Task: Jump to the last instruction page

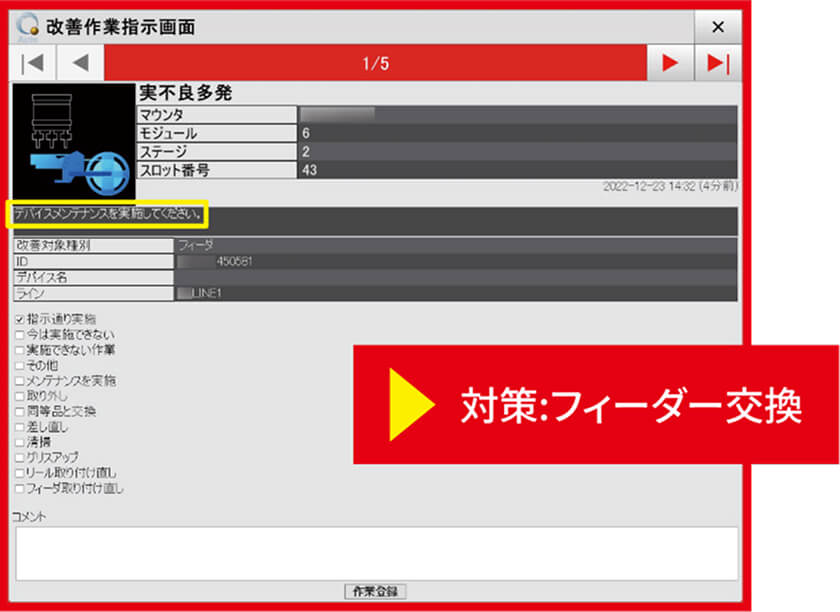Action: click(x=718, y=63)
